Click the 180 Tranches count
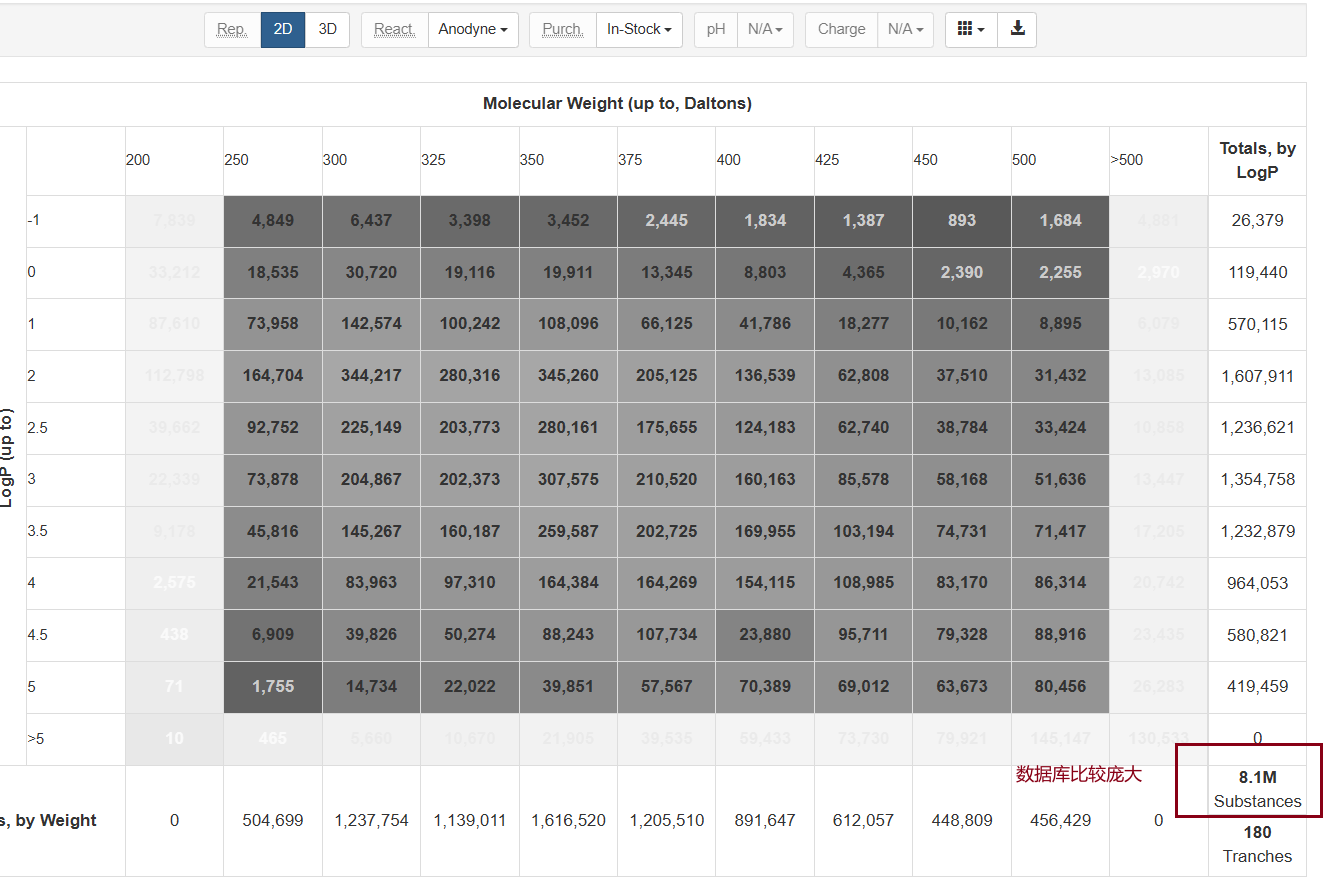Screen dimensions: 1328x884 [x=1257, y=844]
